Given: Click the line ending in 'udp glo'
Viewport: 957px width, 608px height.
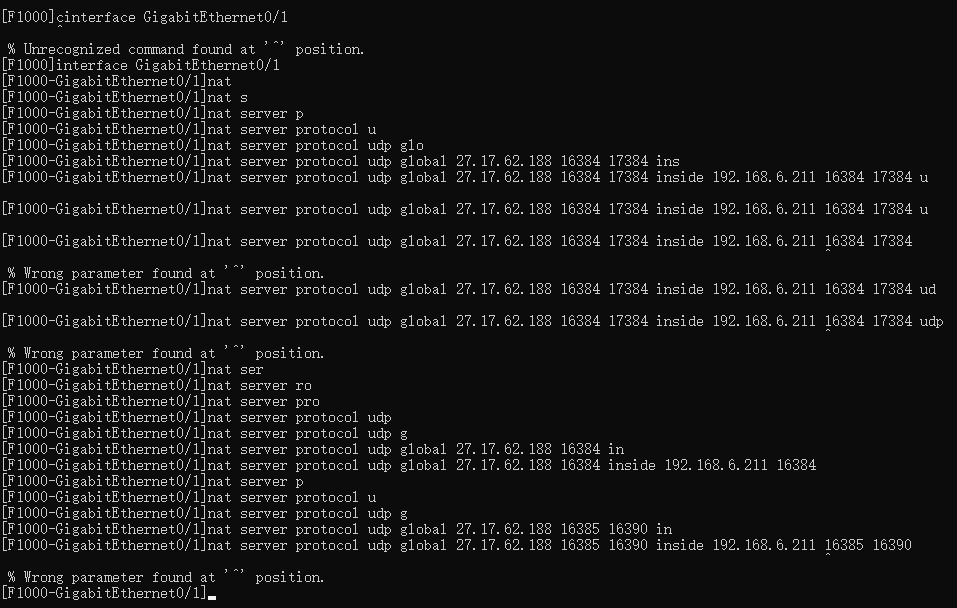Looking at the screenshot, I should tap(213, 145).
